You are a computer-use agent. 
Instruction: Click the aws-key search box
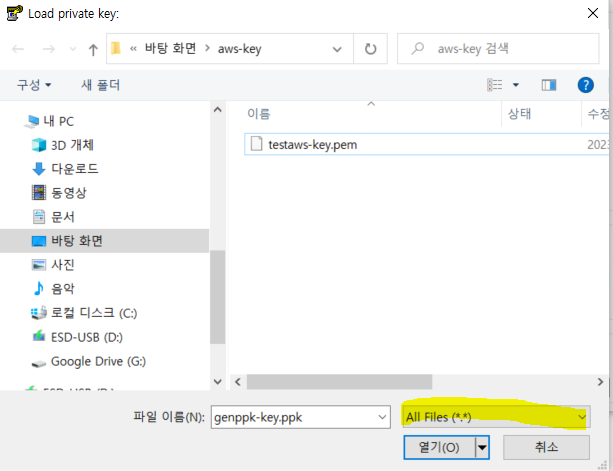pyautogui.click(x=498, y=48)
